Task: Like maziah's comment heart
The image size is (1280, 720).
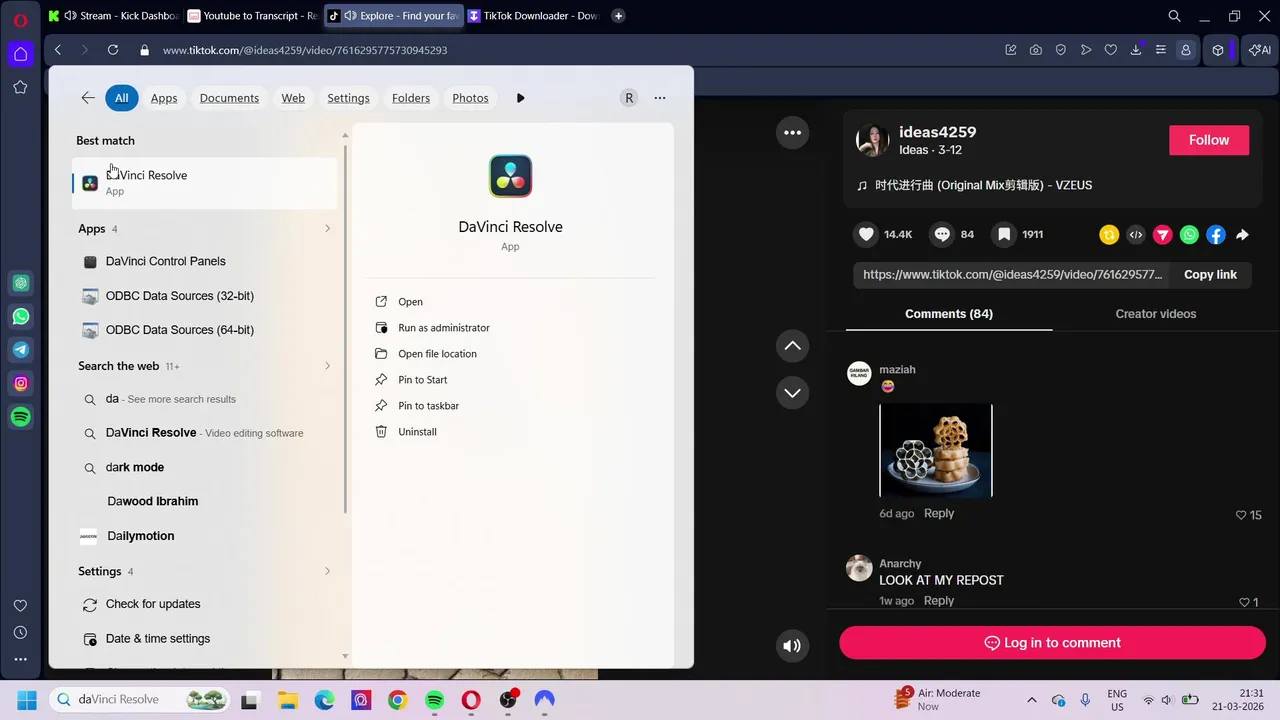Action: pos(1241,515)
